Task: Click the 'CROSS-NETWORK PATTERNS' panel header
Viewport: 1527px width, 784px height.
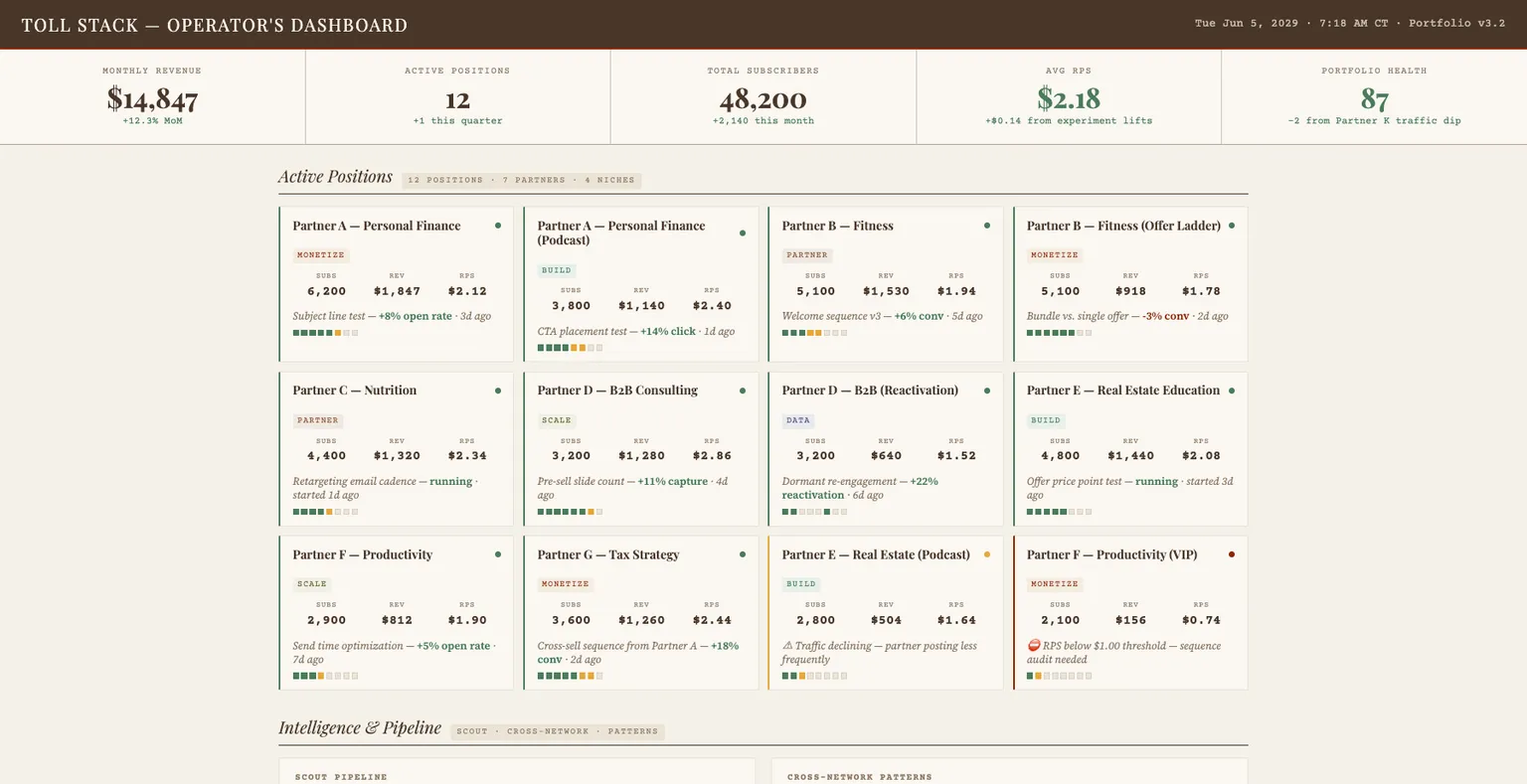Action: click(x=860, y=777)
